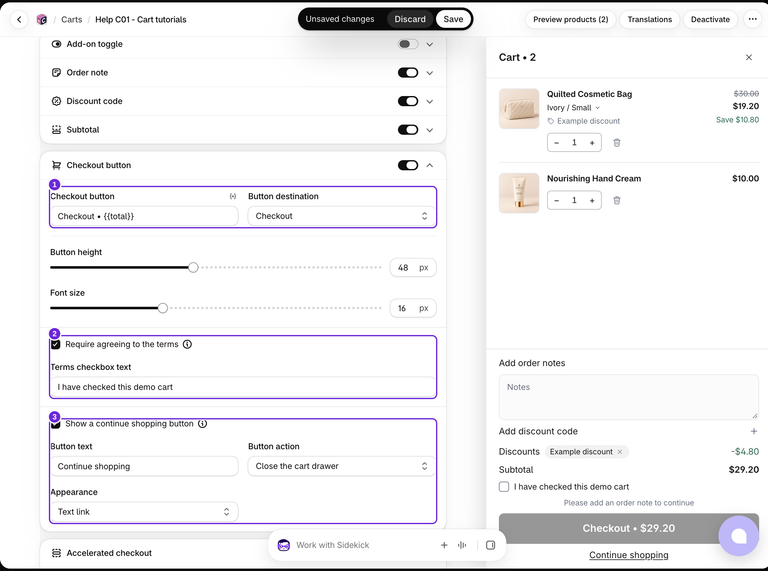The image size is (768, 571).
Task: Open the Button destination dropdown
Action: [x=341, y=216]
